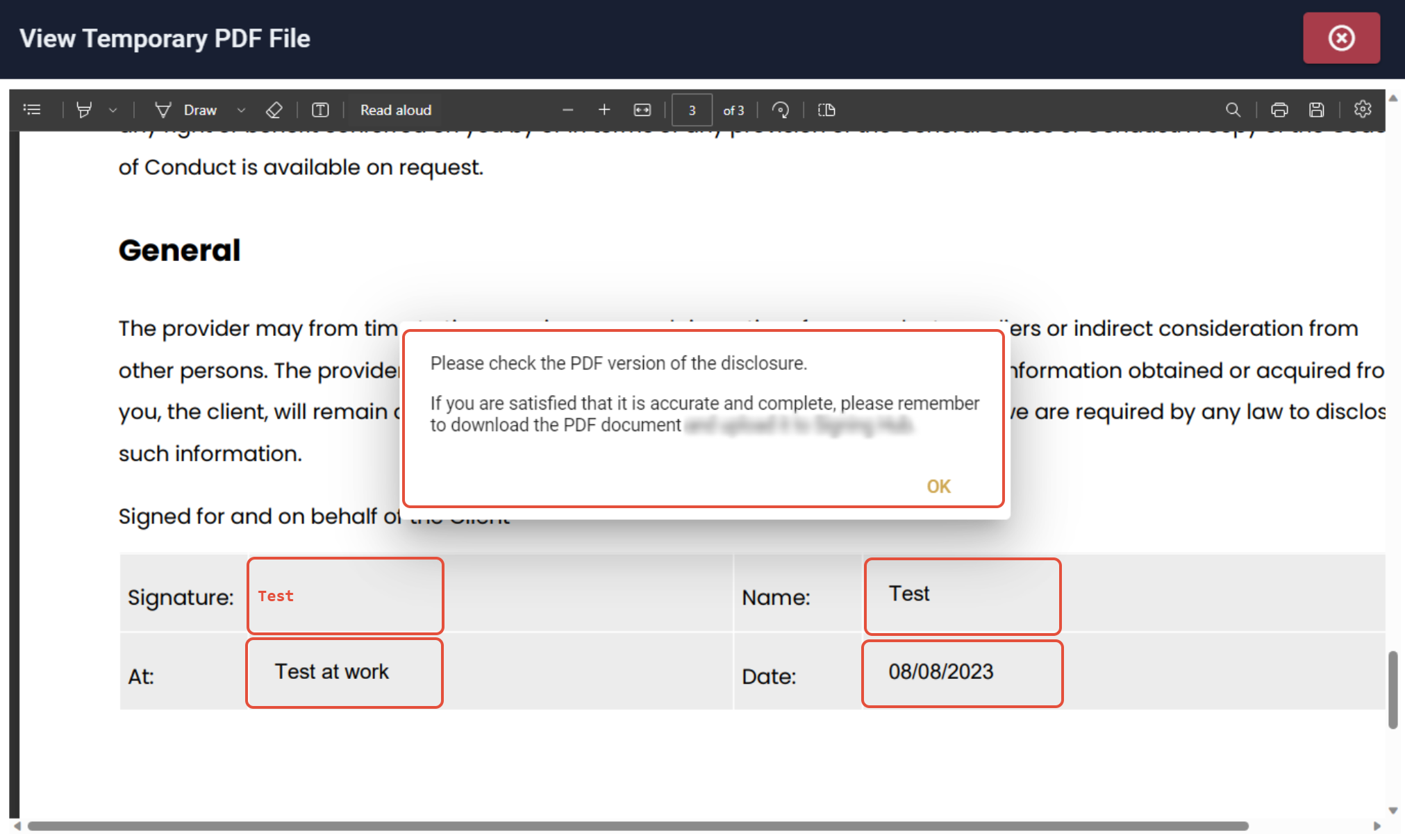This screenshot has height=840, width=1405.
Task: Click the page number input field
Action: coord(692,110)
